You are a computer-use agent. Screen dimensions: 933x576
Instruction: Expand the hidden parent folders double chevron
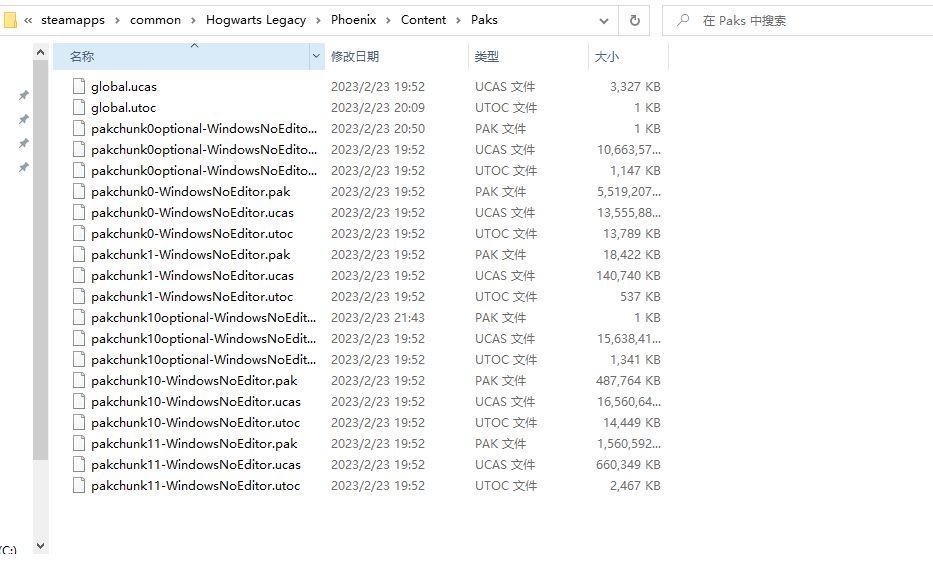click(28, 20)
